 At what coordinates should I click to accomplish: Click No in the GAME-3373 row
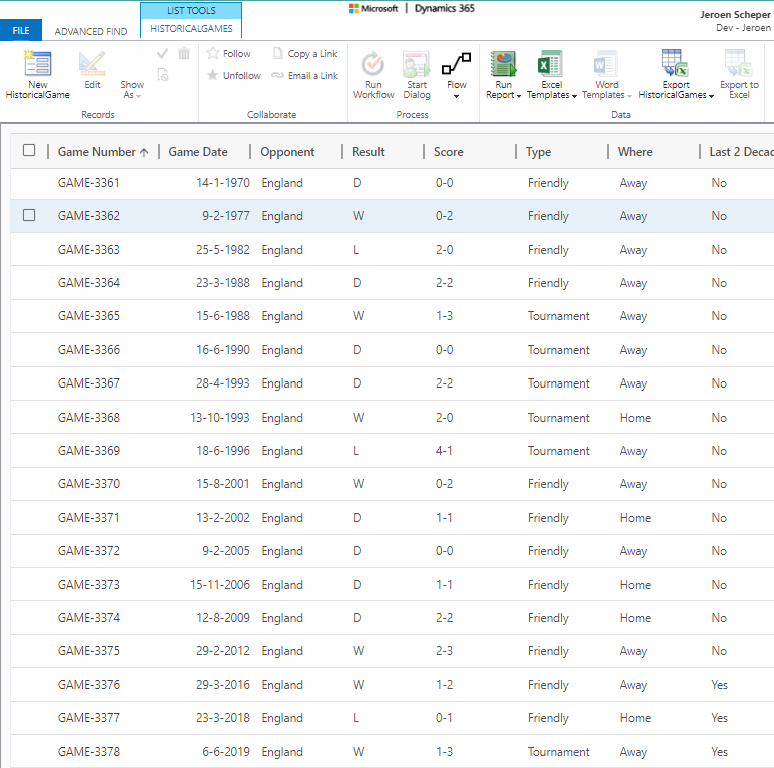[719, 585]
